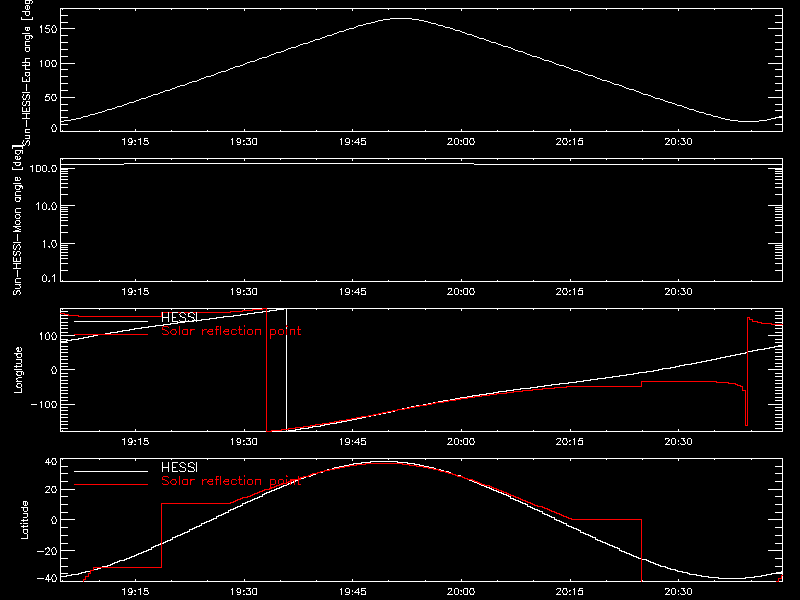This screenshot has width=800, height=600.
Task: Click 20:30 time label under Latitude plot
Action: (x=678, y=592)
